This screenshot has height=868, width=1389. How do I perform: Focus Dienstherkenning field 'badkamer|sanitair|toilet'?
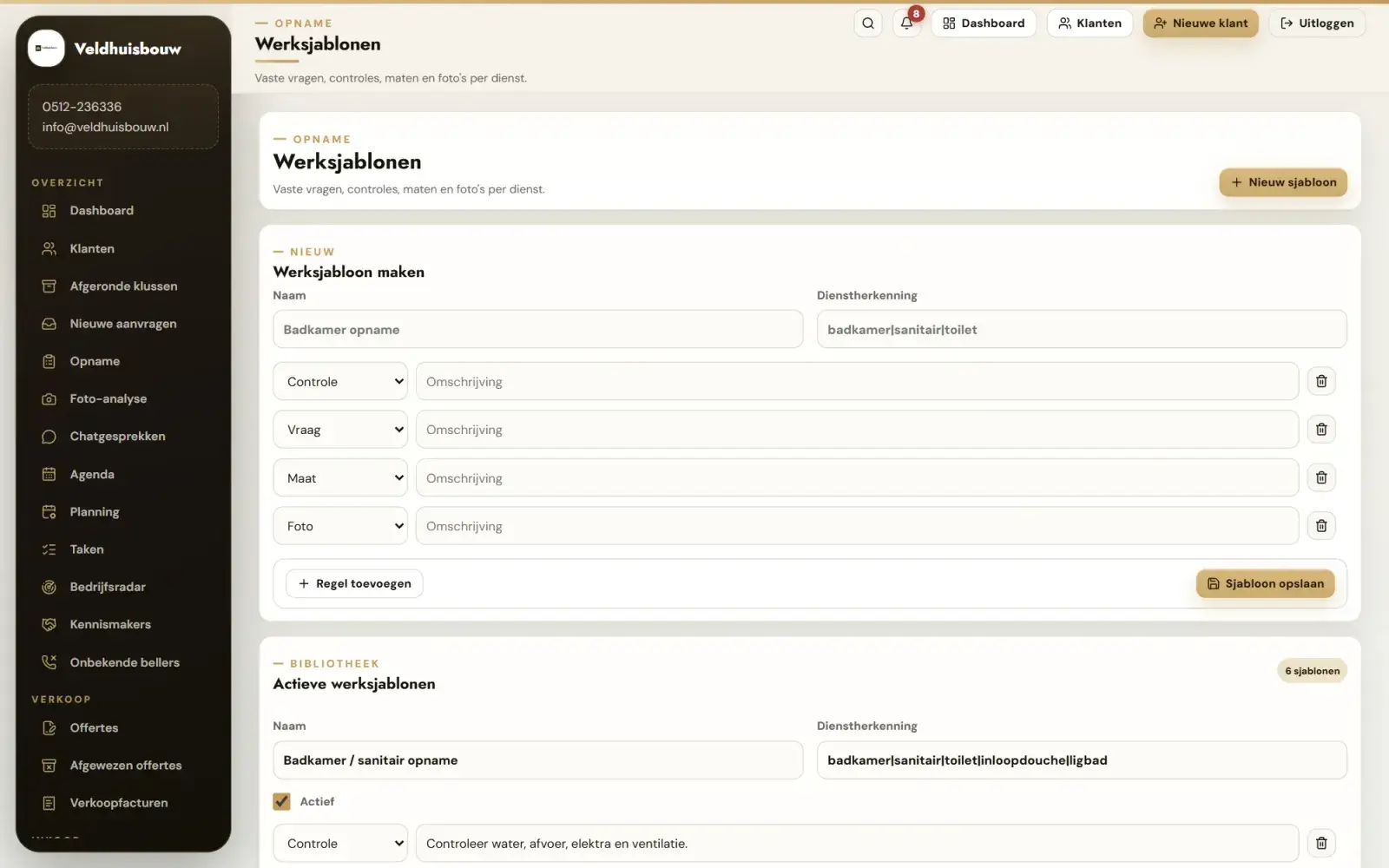1082,329
